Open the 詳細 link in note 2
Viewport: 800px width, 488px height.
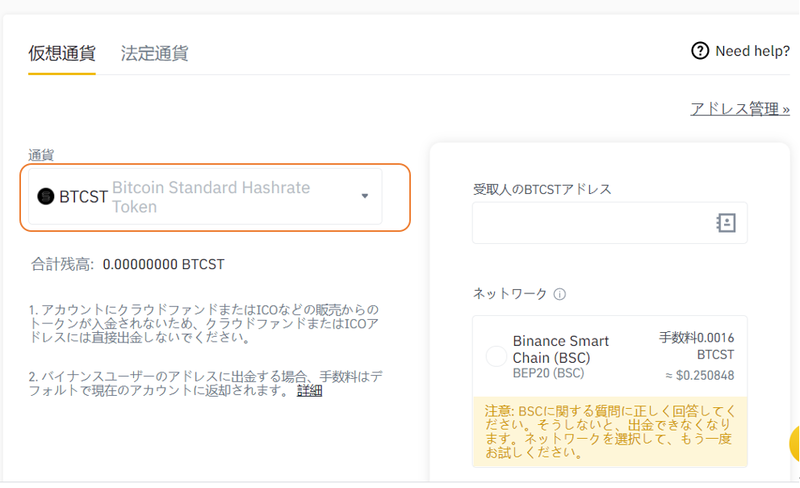(x=309, y=391)
